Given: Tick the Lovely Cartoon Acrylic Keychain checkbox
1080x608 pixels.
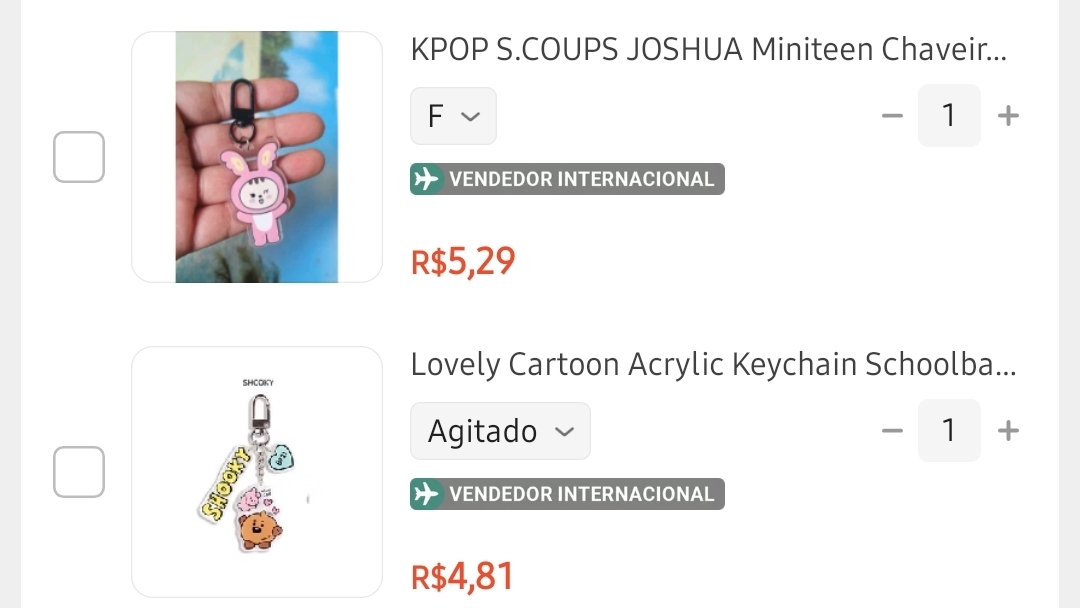Looking at the screenshot, I should pos(79,472).
